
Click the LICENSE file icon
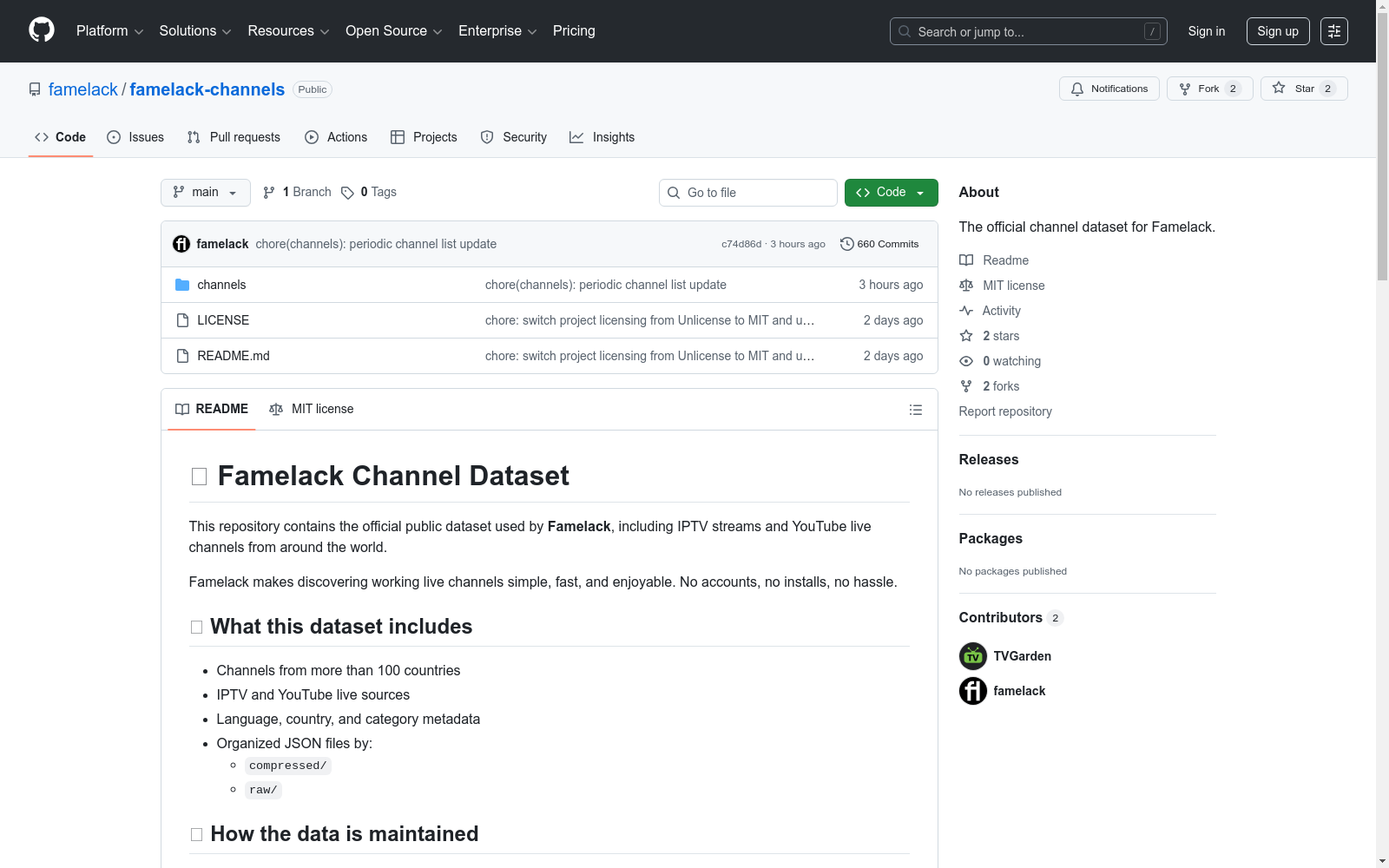point(182,320)
